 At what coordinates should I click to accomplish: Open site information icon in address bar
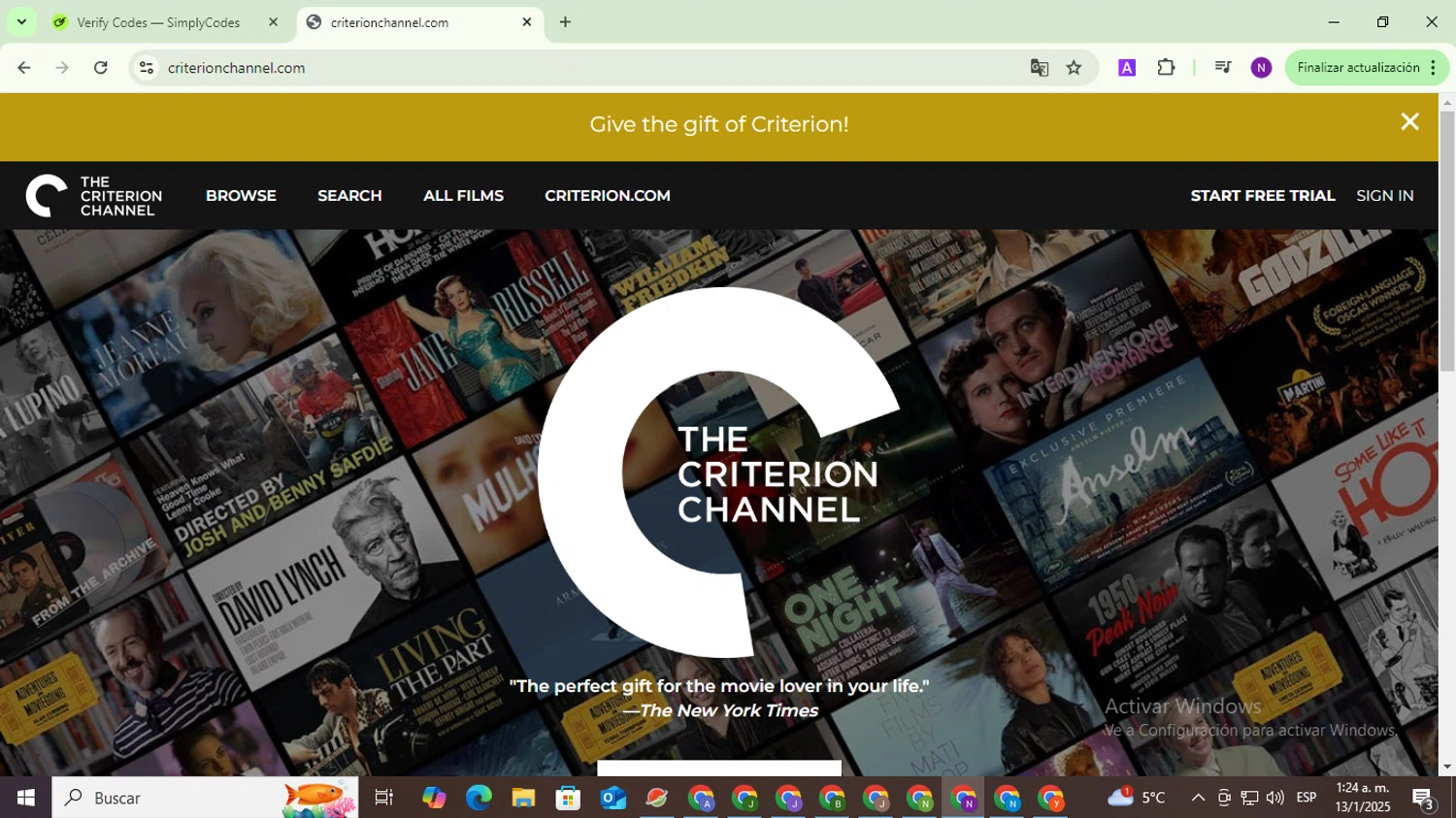click(x=147, y=68)
